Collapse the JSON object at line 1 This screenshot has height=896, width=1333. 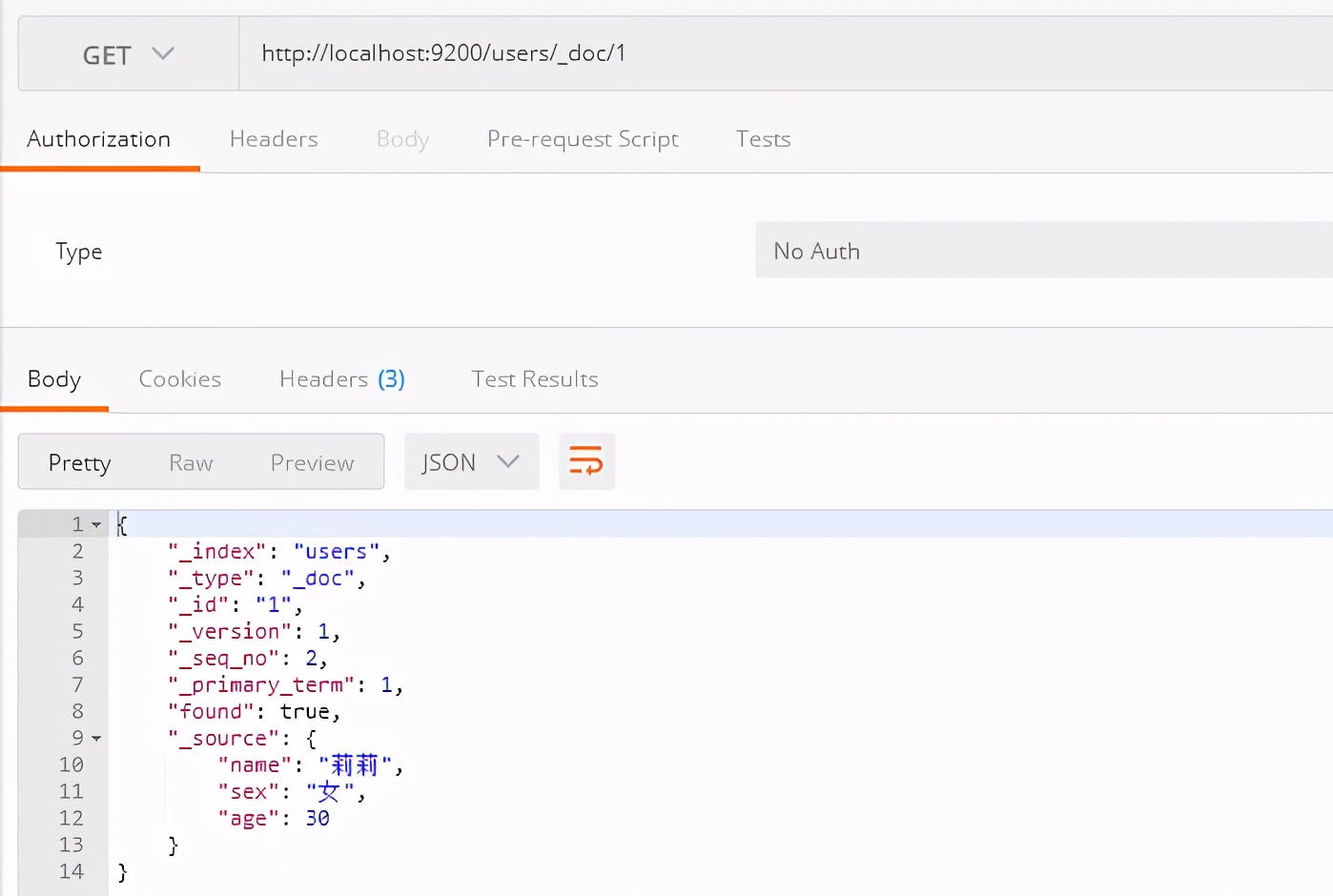click(x=96, y=524)
